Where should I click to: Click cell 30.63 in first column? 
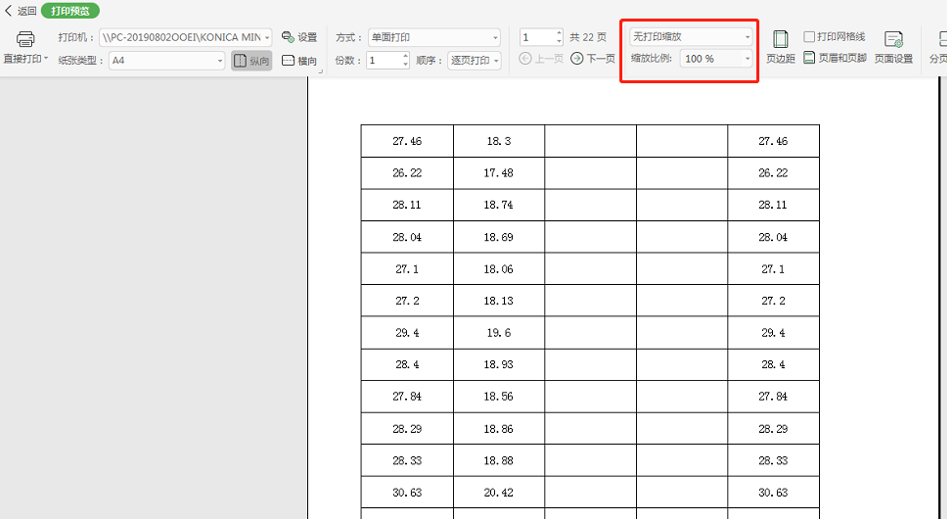407,493
